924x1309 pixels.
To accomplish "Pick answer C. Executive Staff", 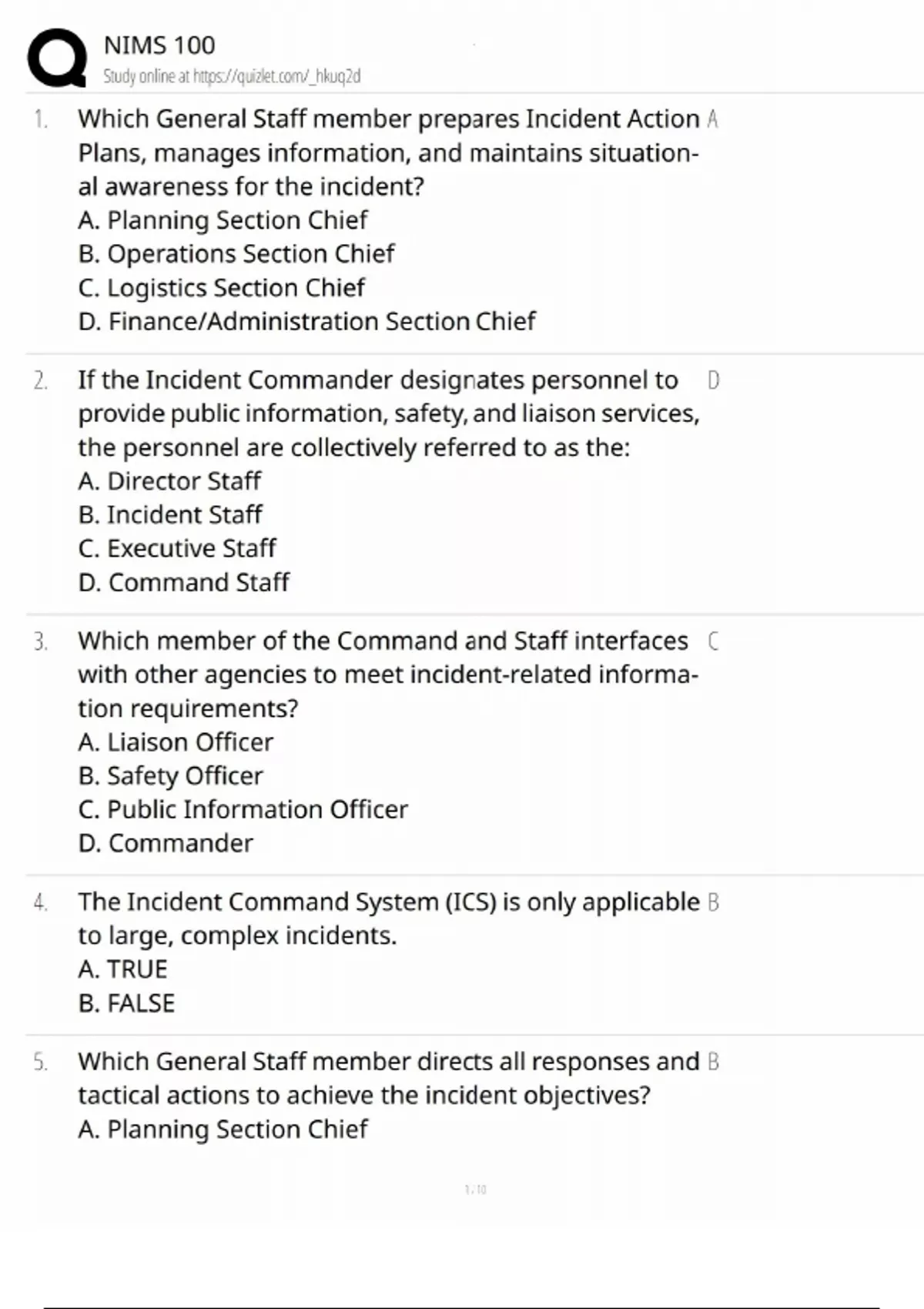I will click(176, 548).
